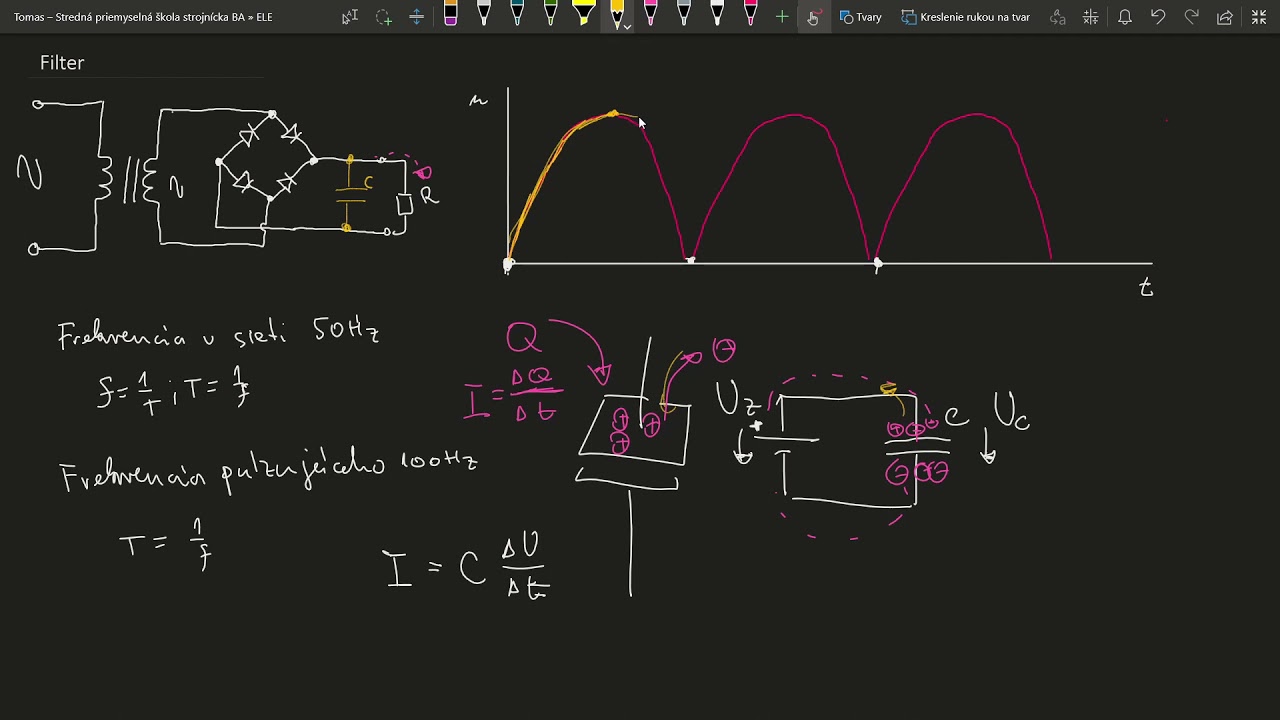The image size is (1280, 720).
Task: Select the white pen before the magenta pen
Action: (717, 15)
